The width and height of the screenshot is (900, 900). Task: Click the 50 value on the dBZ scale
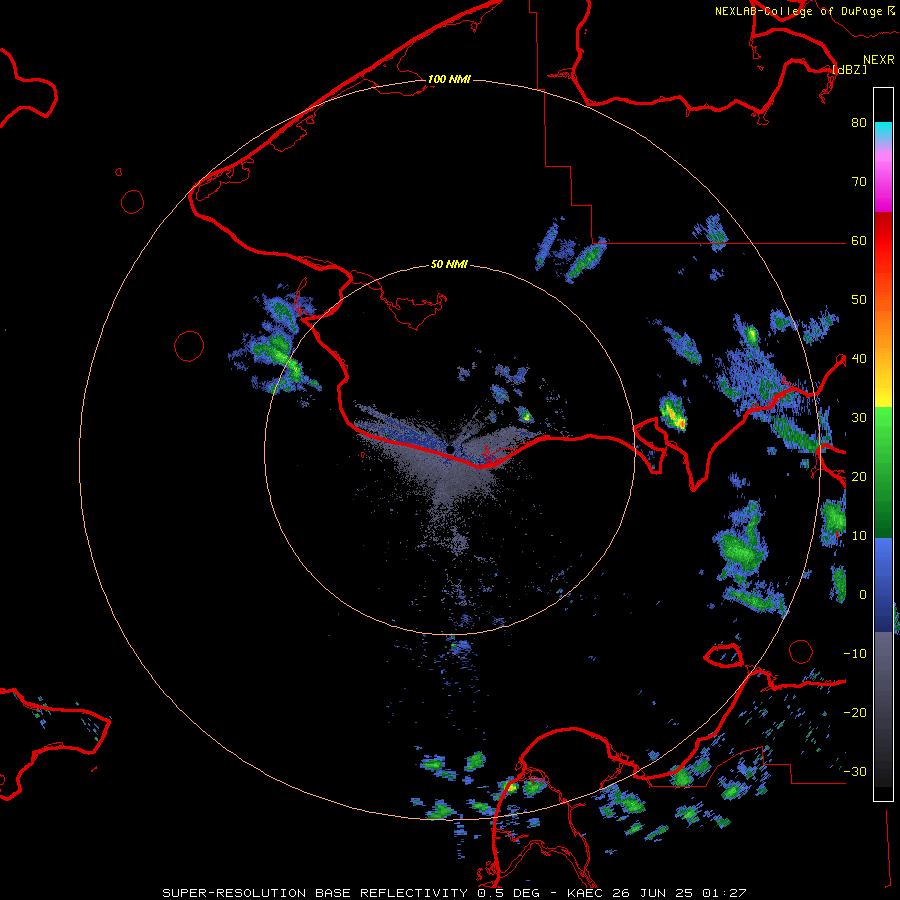click(x=859, y=300)
